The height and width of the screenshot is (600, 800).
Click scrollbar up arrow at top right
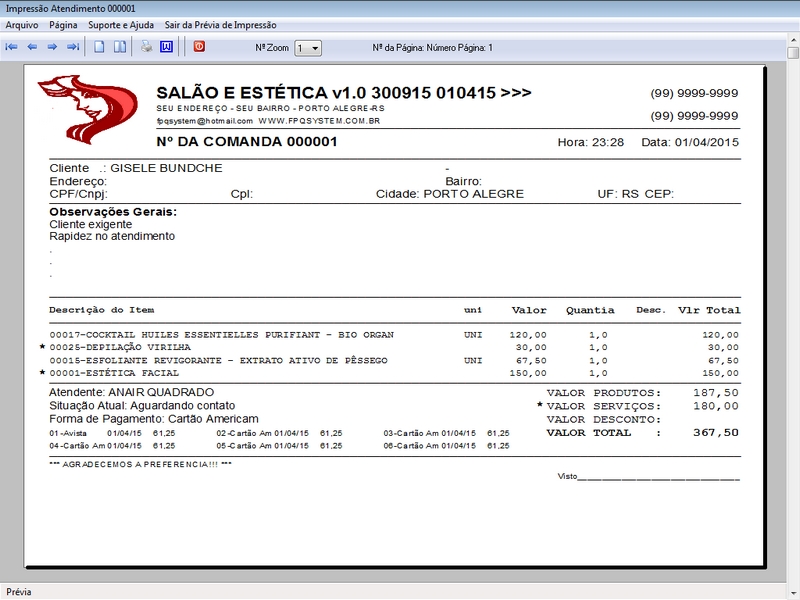[x=793, y=52]
